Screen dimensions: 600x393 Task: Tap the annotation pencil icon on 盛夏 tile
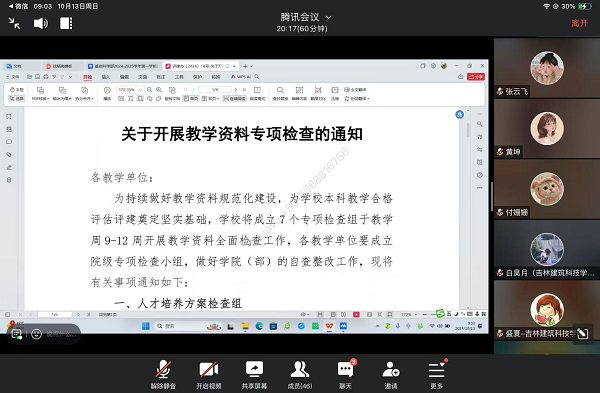[x=583, y=333]
